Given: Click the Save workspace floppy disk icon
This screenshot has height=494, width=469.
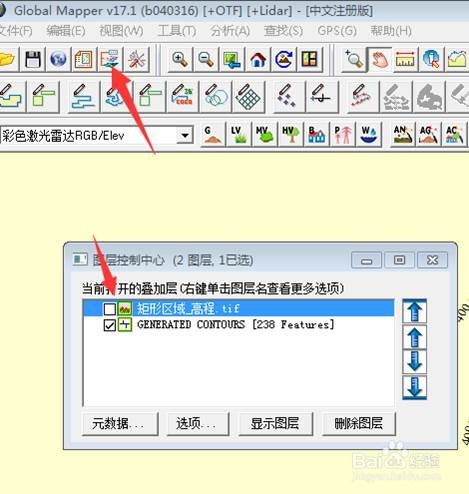Looking at the screenshot, I should pyautogui.click(x=33, y=59).
